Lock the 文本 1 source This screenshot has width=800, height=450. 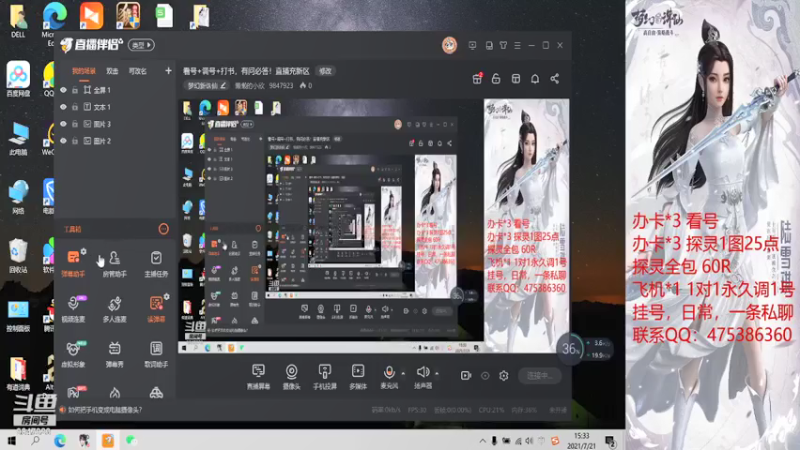tap(75, 107)
